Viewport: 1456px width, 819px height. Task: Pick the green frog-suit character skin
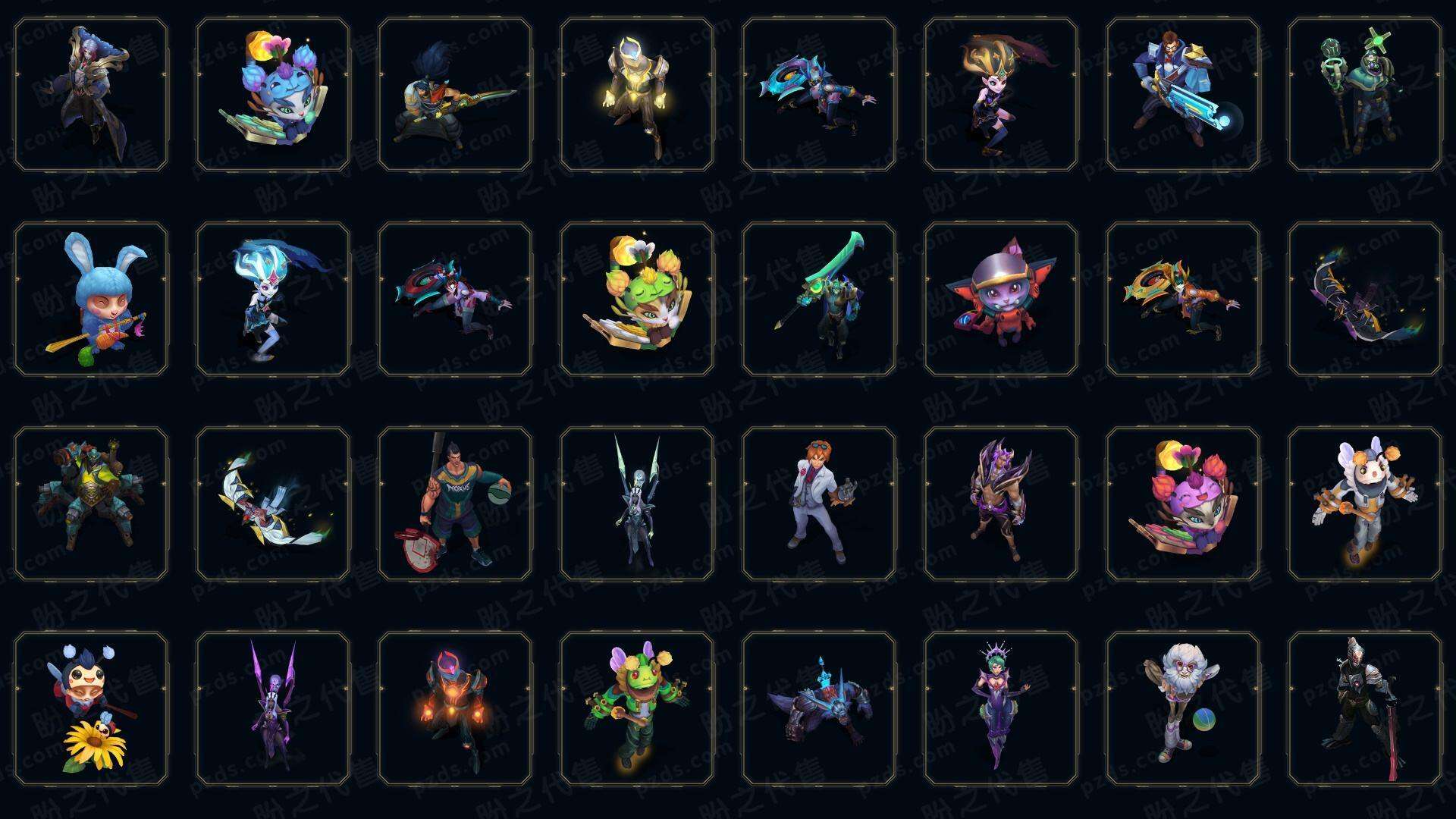[637, 708]
